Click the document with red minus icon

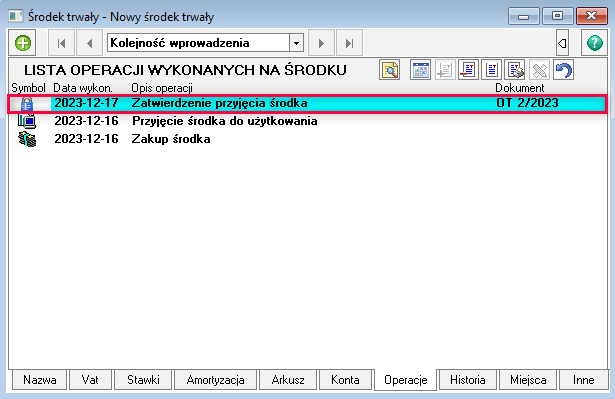point(468,70)
